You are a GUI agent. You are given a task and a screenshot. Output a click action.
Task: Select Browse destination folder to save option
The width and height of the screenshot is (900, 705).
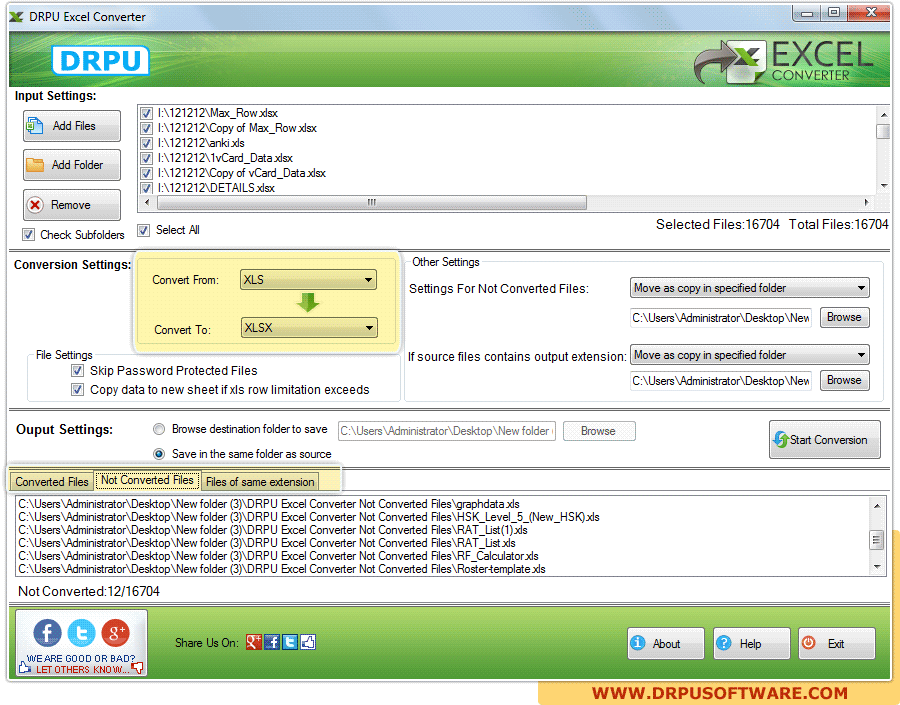[x=159, y=429]
